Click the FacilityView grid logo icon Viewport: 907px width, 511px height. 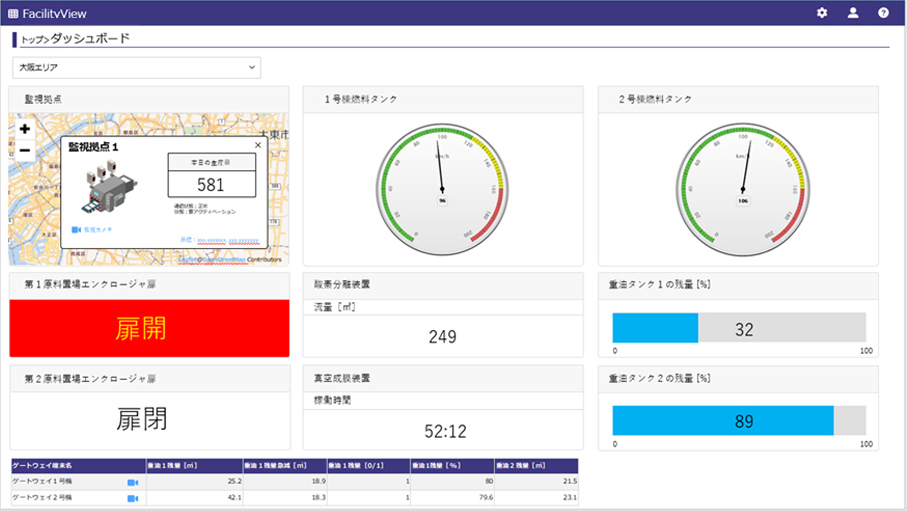[13, 13]
